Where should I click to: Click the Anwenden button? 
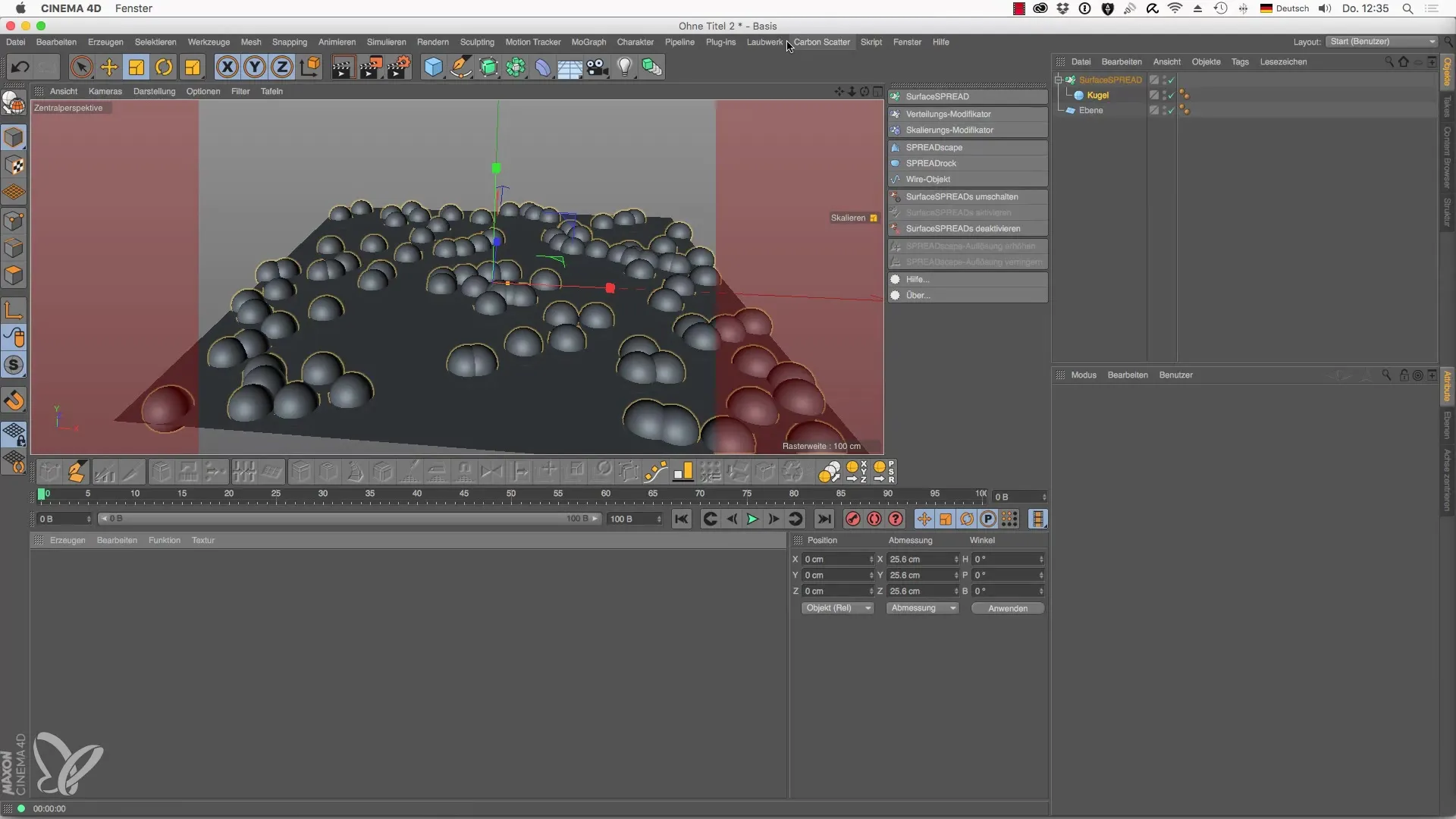coord(1008,608)
